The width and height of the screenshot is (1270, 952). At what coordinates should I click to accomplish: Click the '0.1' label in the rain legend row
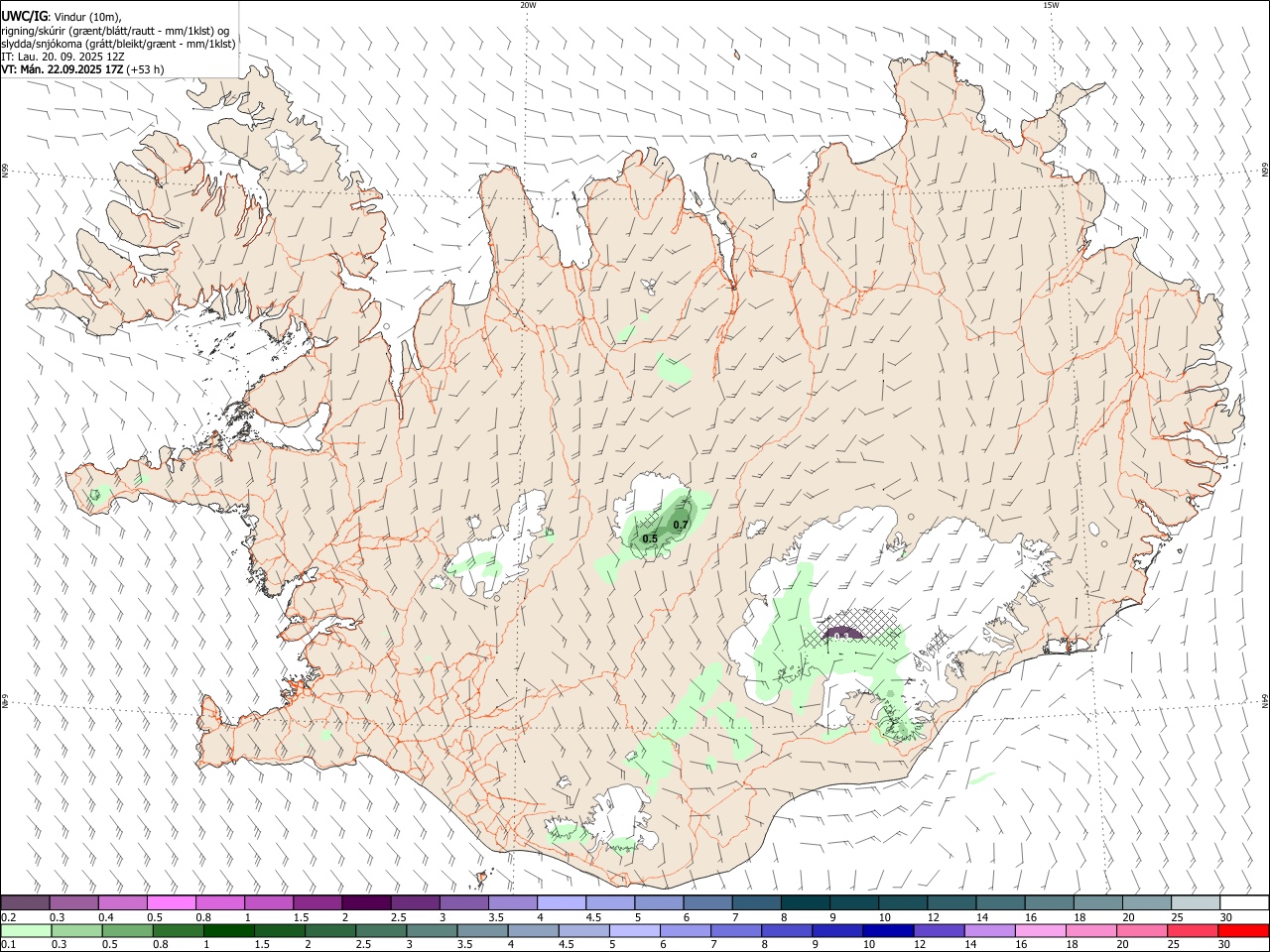point(8,945)
